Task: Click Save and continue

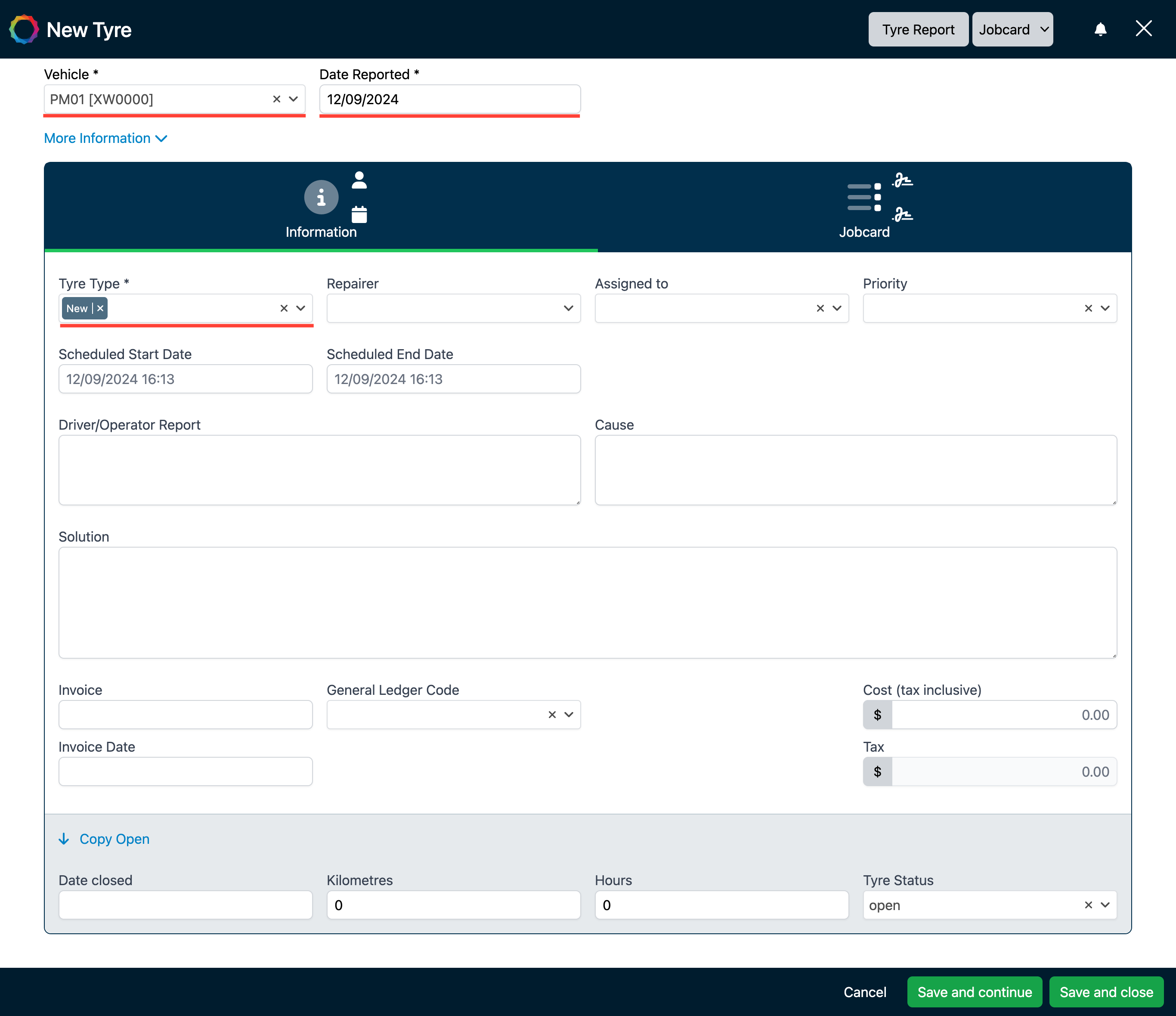Action: click(974, 991)
